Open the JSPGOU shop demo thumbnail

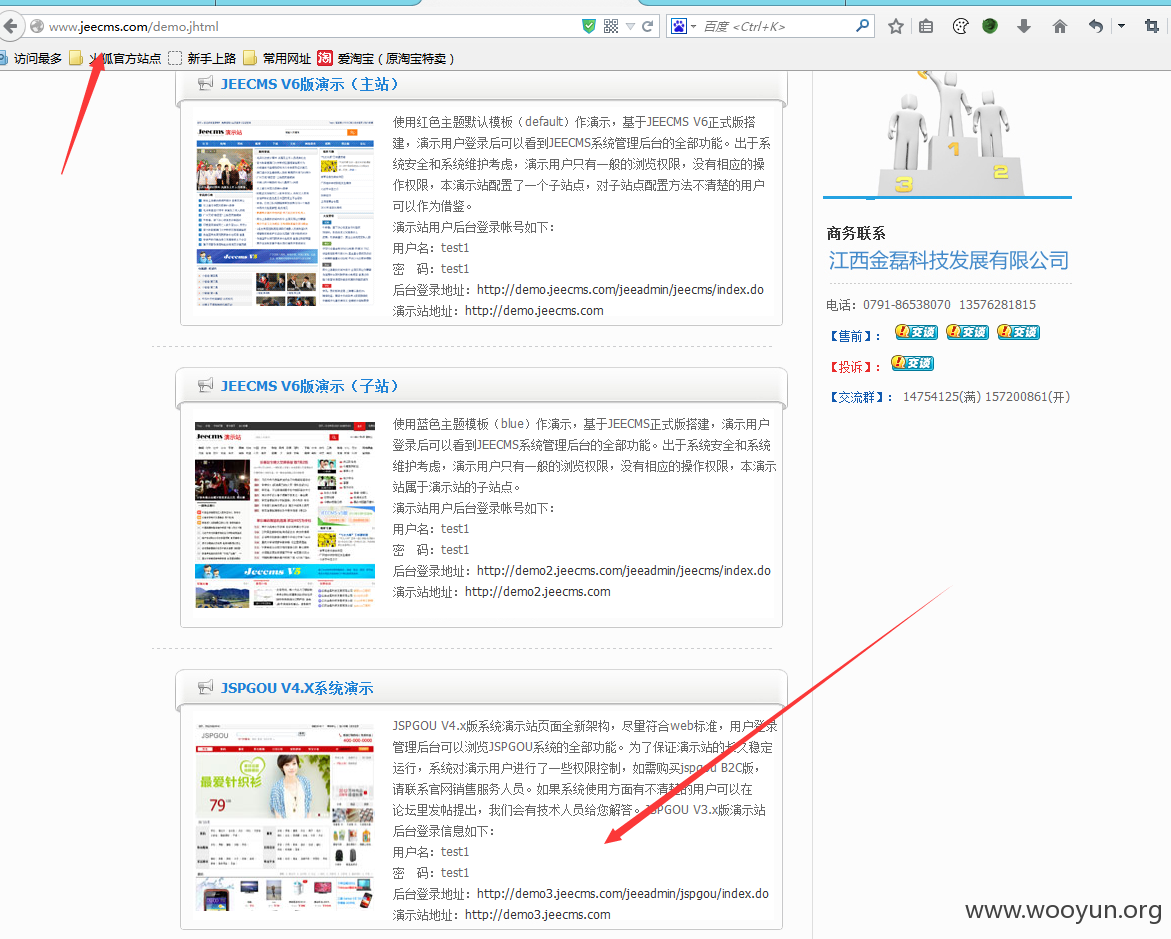point(285,816)
